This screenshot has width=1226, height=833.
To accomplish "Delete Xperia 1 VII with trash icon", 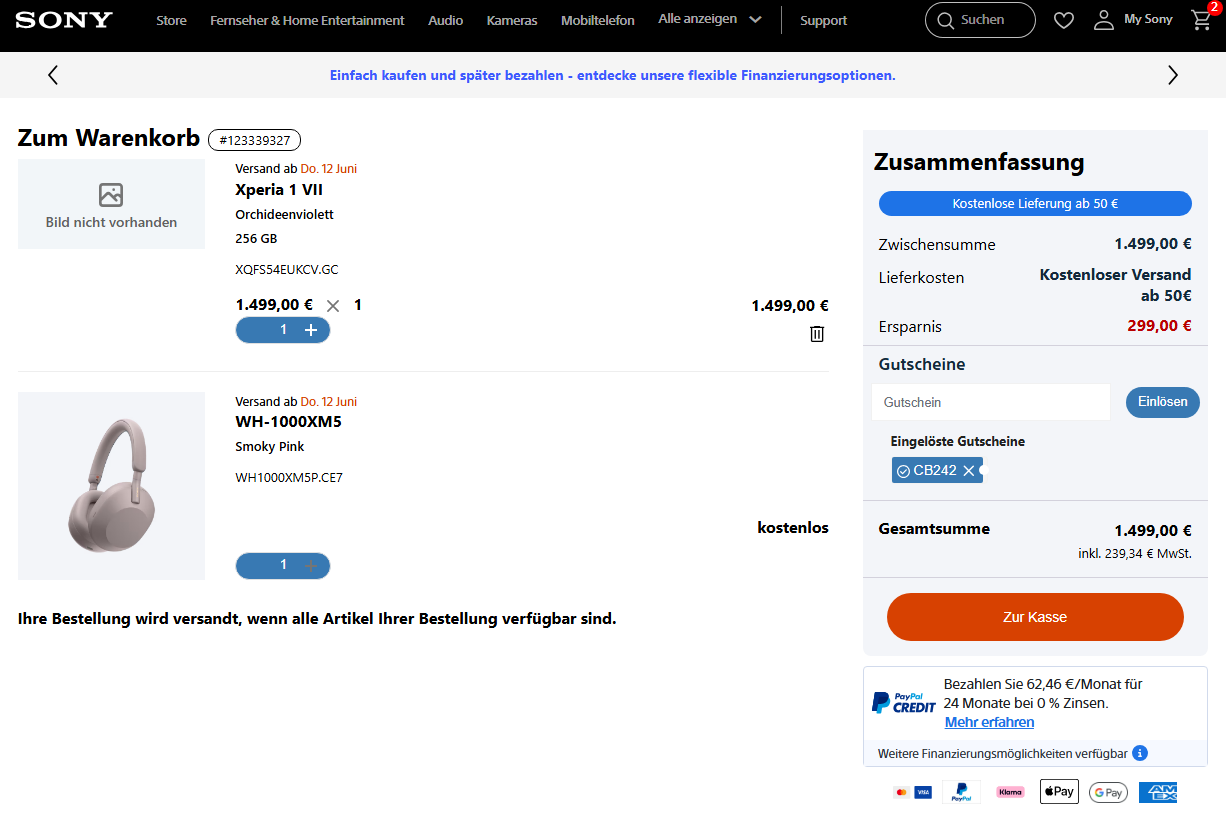I will tap(817, 334).
